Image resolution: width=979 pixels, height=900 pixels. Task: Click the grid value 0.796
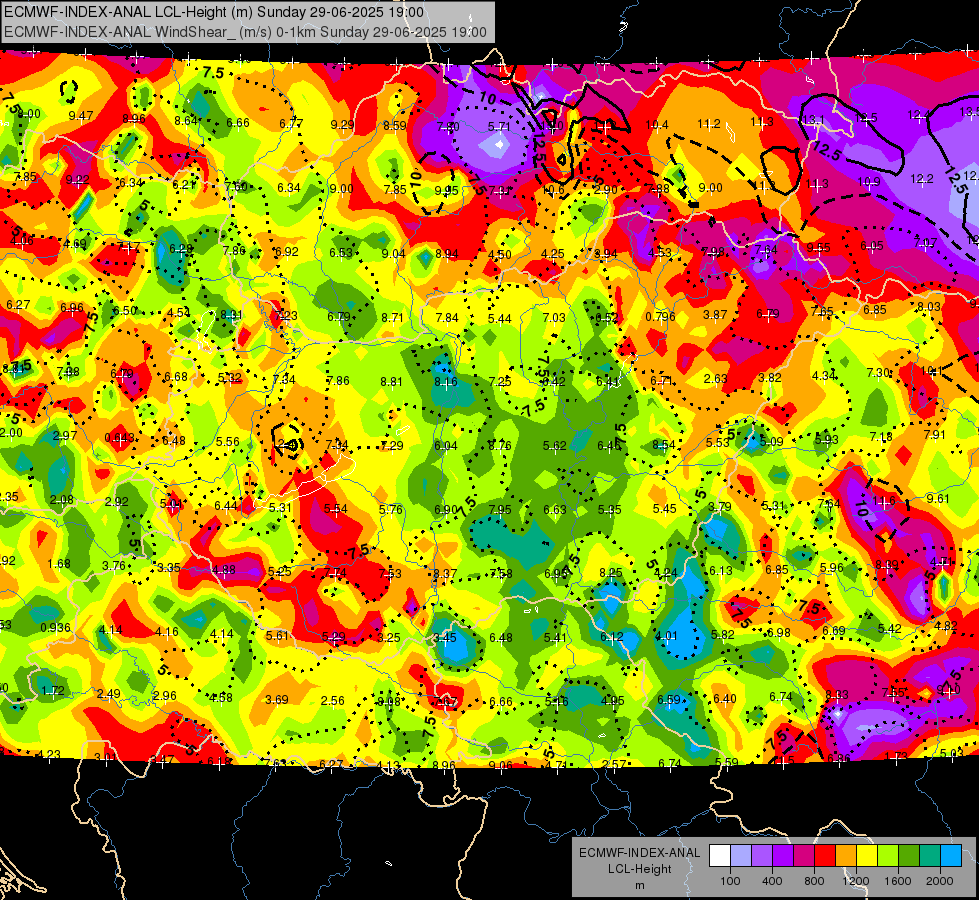click(661, 316)
